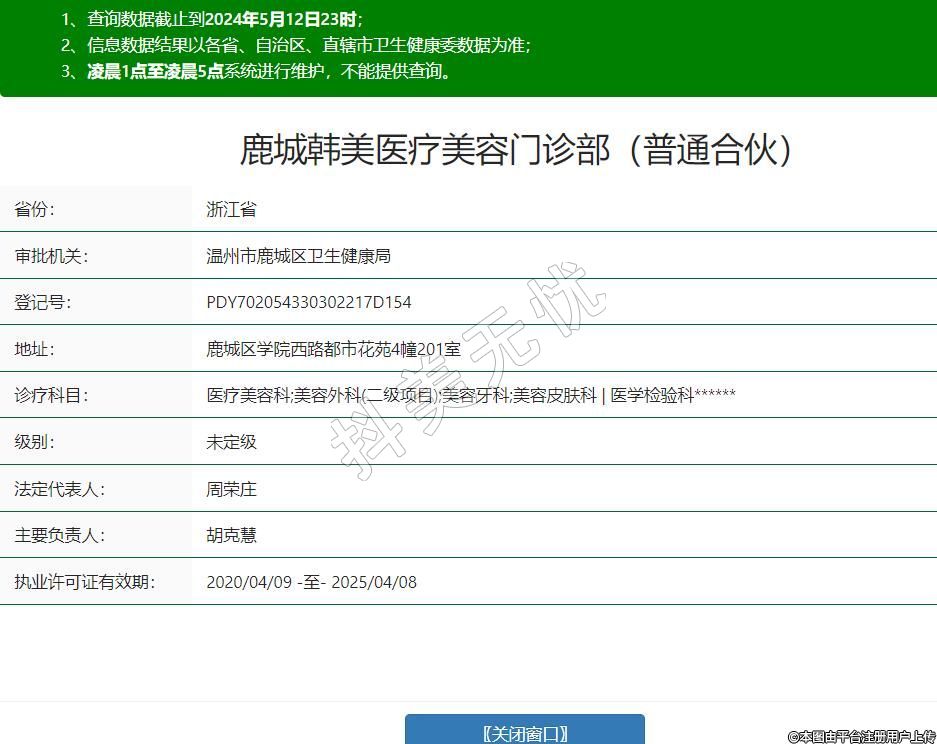Click the 省份 row label

click(x=35, y=209)
